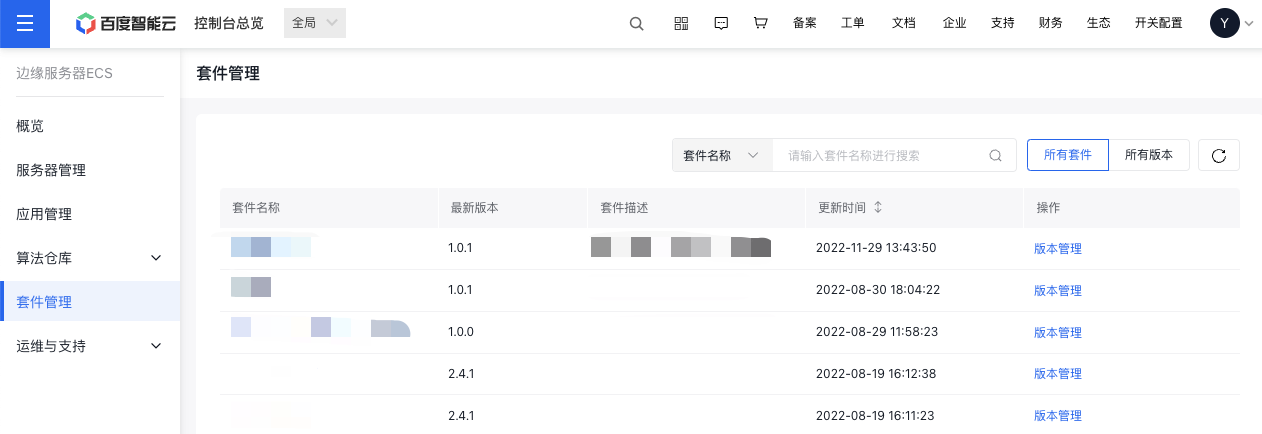
Task: Open 应用管理 in sidebar
Action: [44, 214]
